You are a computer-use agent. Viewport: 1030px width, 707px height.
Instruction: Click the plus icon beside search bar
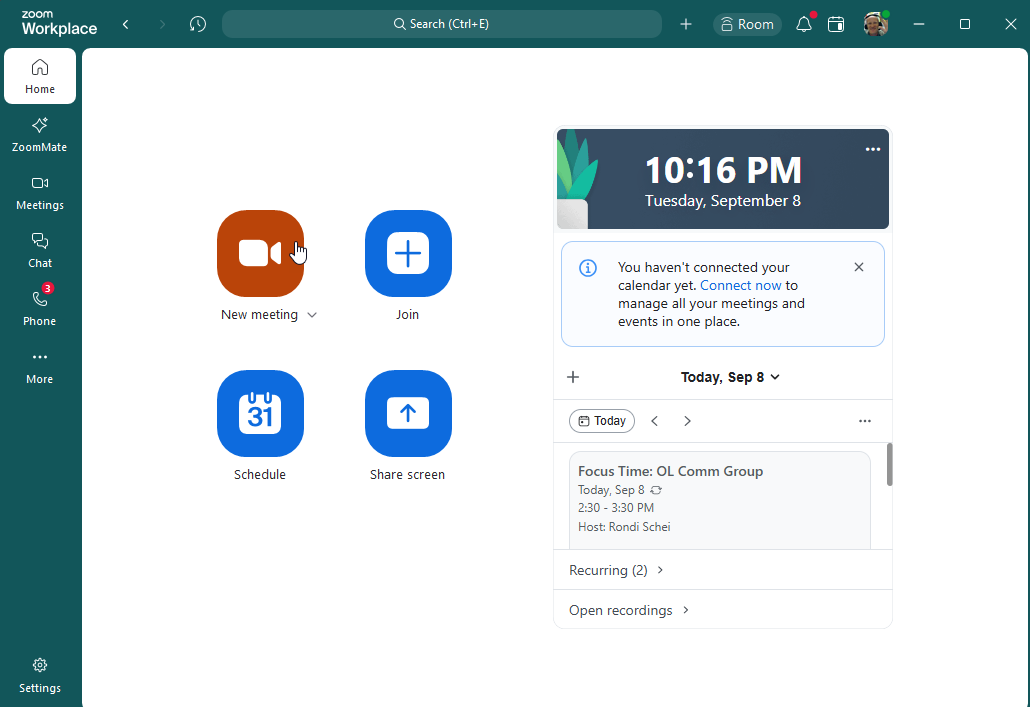(686, 24)
